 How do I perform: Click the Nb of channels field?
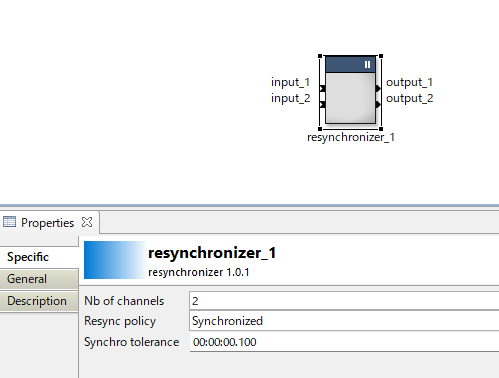click(x=344, y=301)
